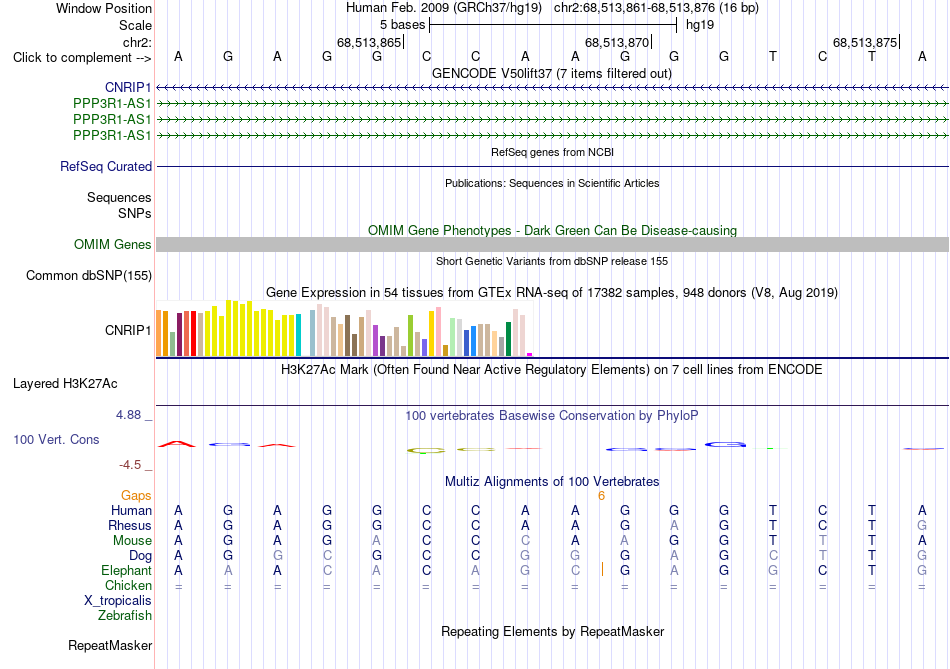The width and height of the screenshot is (950, 669).
Task: Click the H3K27Ac Mark track title
Action: click(x=552, y=370)
